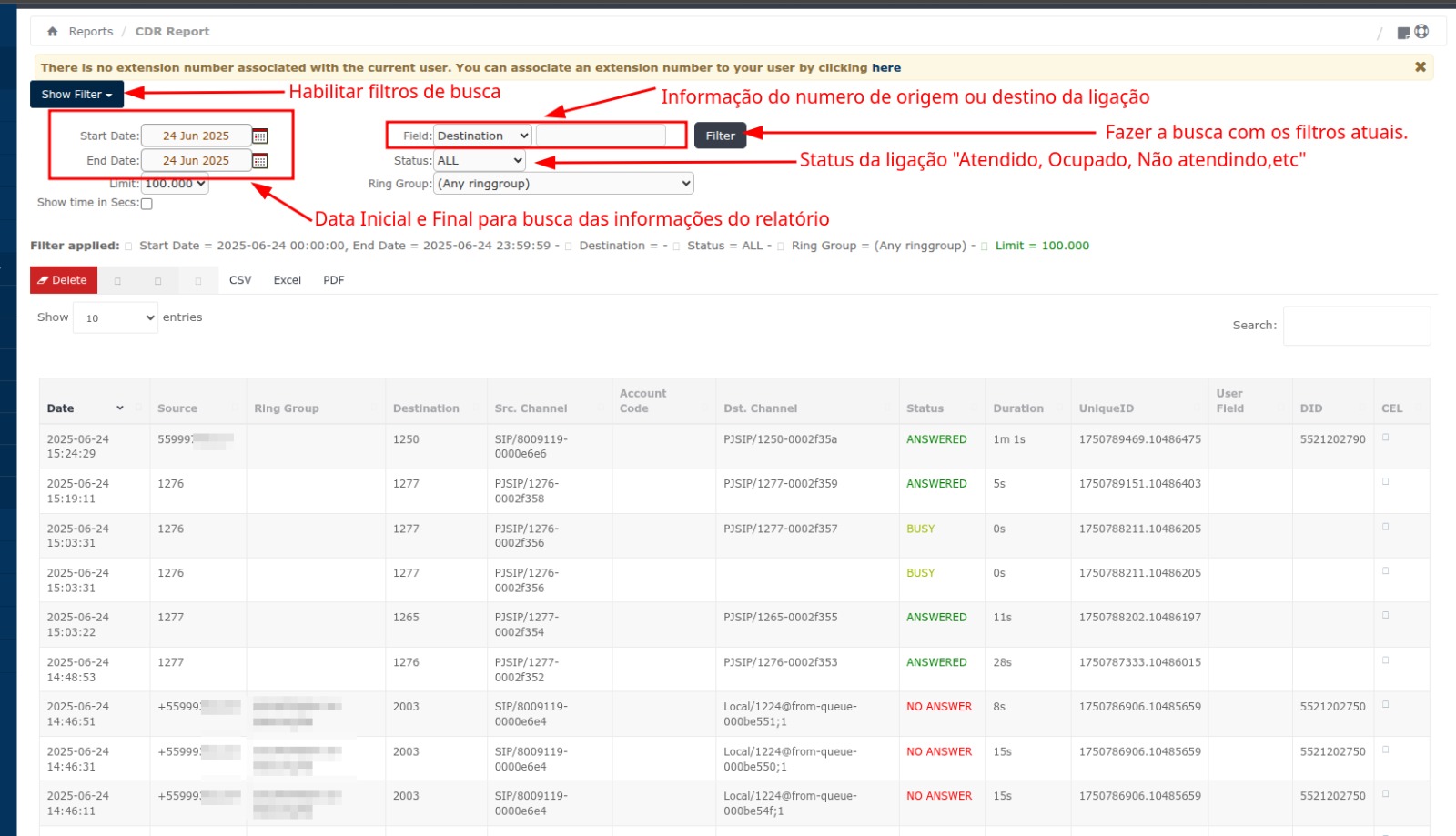Sort table by the Date column arrow

pos(119,408)
